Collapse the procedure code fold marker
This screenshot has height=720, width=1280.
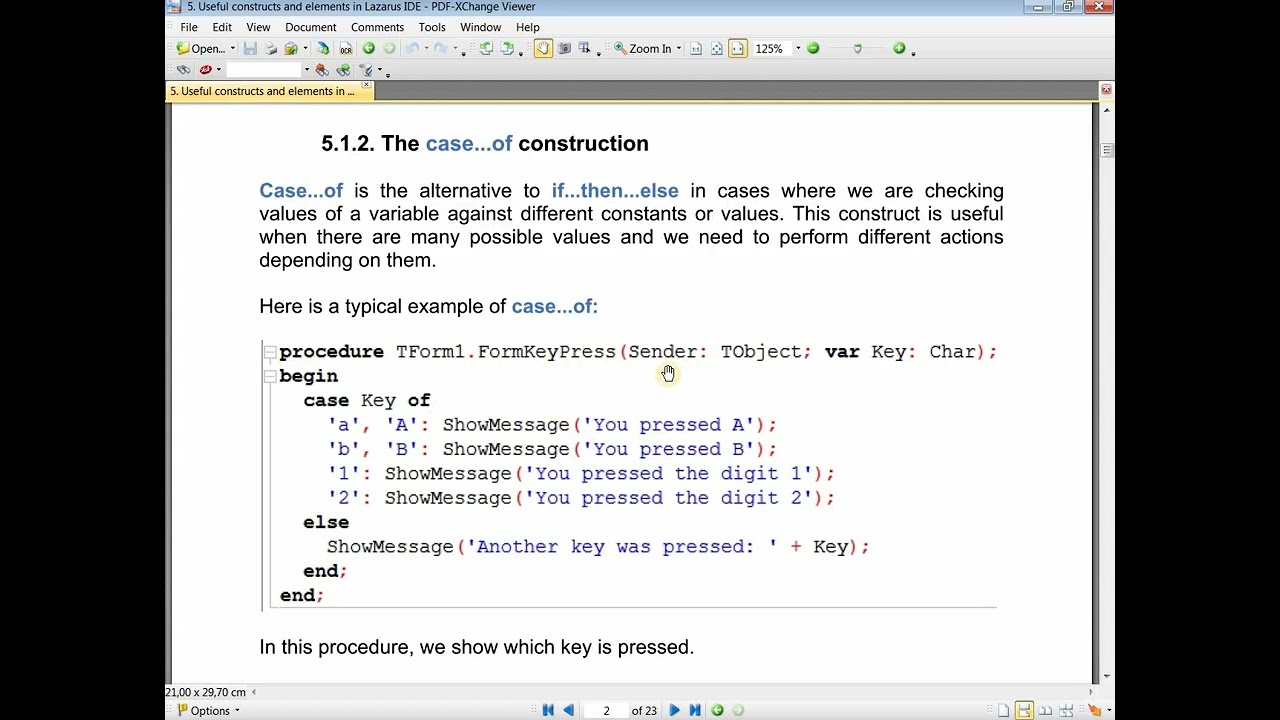[x=270, y=352]
